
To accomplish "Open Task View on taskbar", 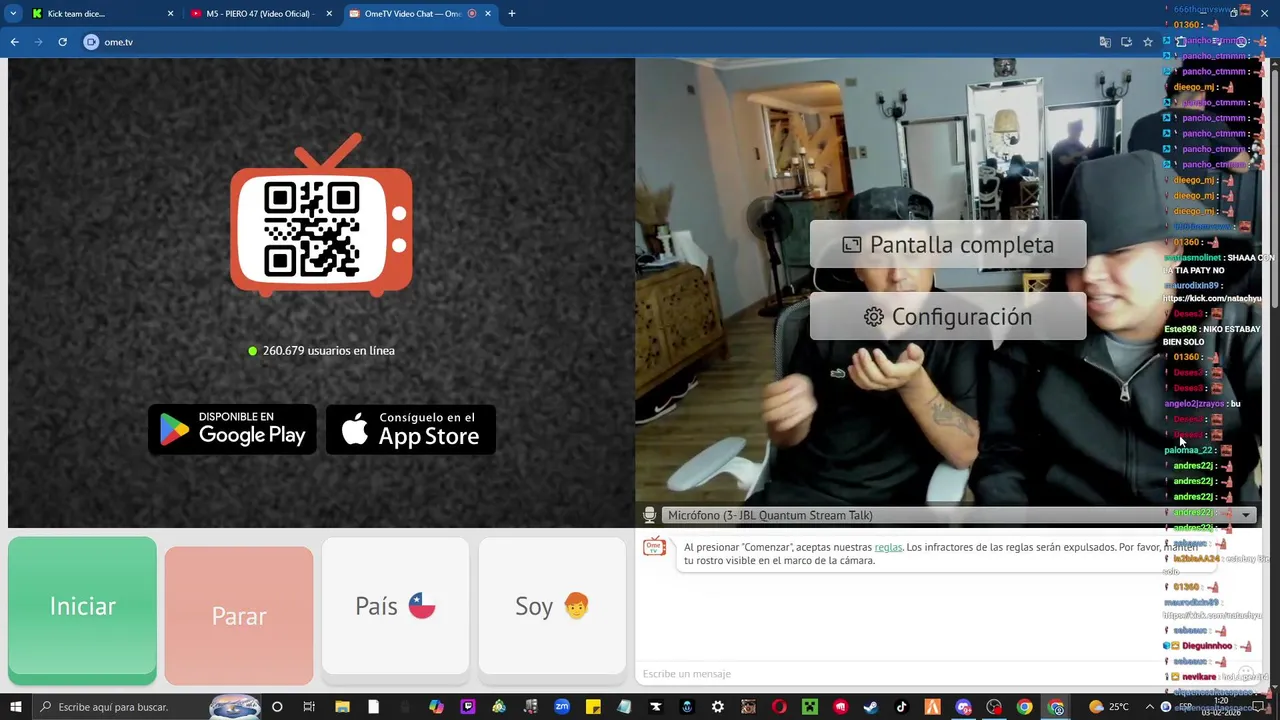I will pos(309,707).
